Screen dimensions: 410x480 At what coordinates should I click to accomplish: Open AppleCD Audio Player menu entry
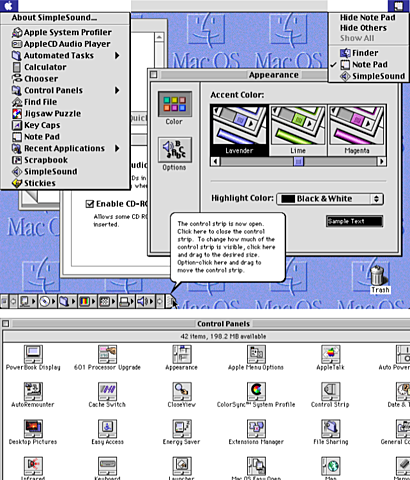pos(65,44)
